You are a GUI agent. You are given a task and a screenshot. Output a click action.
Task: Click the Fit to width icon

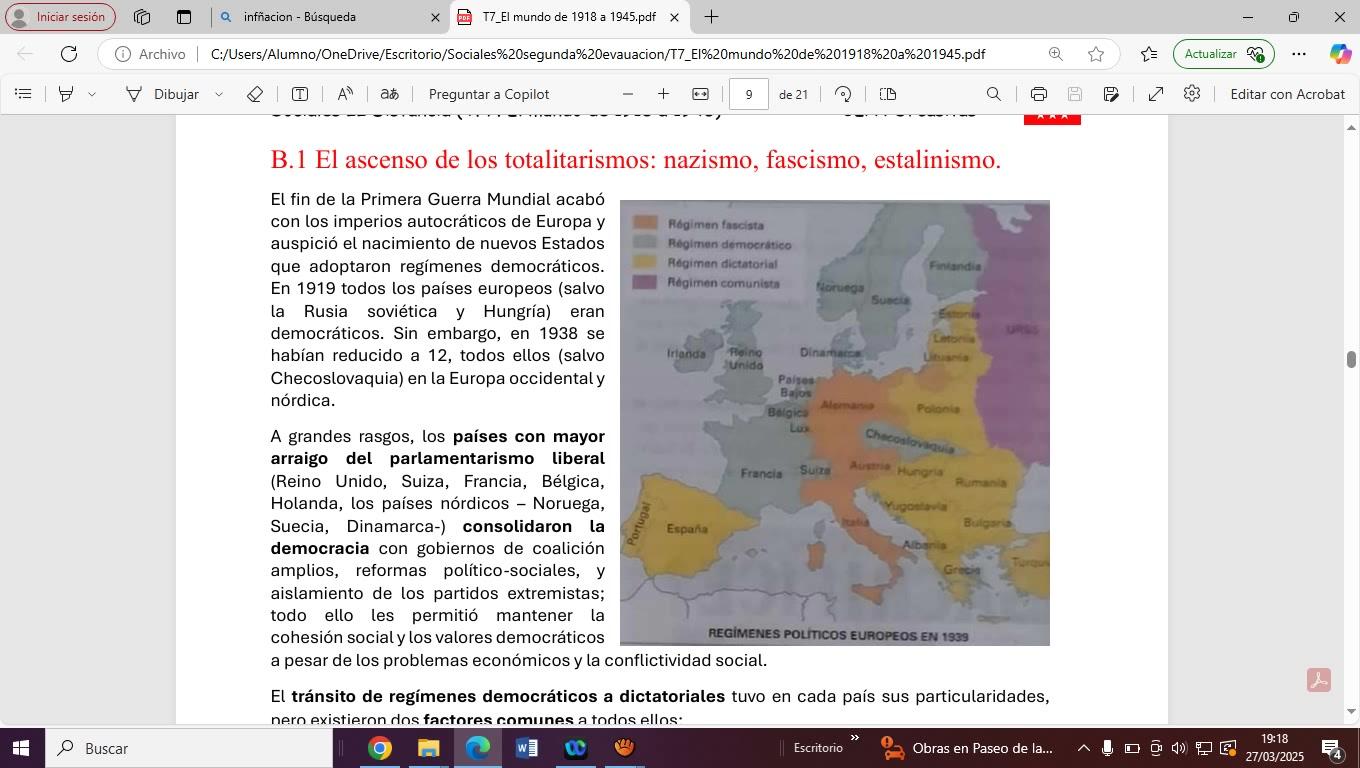(700, 94)
